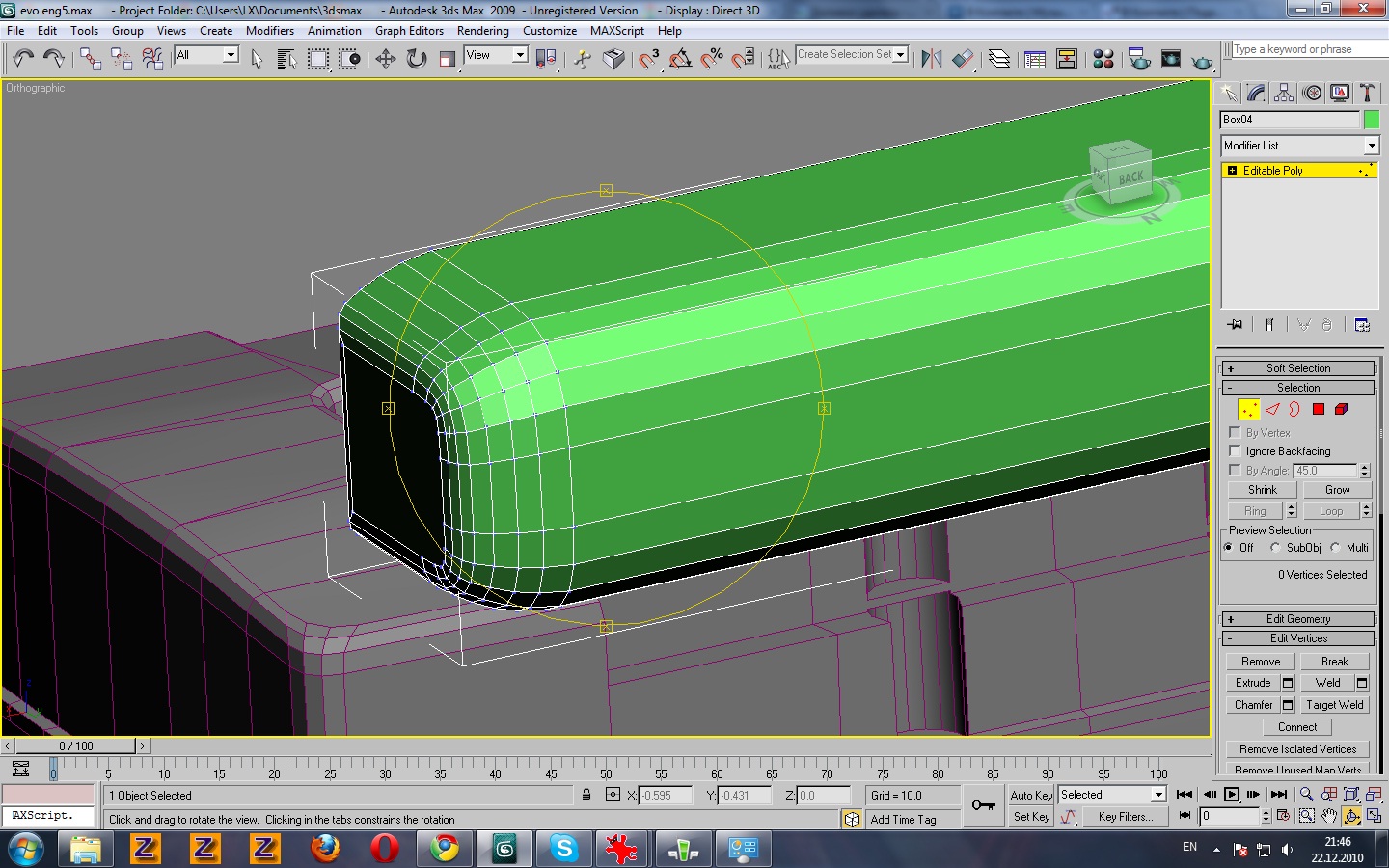This screenshot has width=1389, height=868.
Task: Click the Undo arrow icon
Action: click(x=23, y=59)
